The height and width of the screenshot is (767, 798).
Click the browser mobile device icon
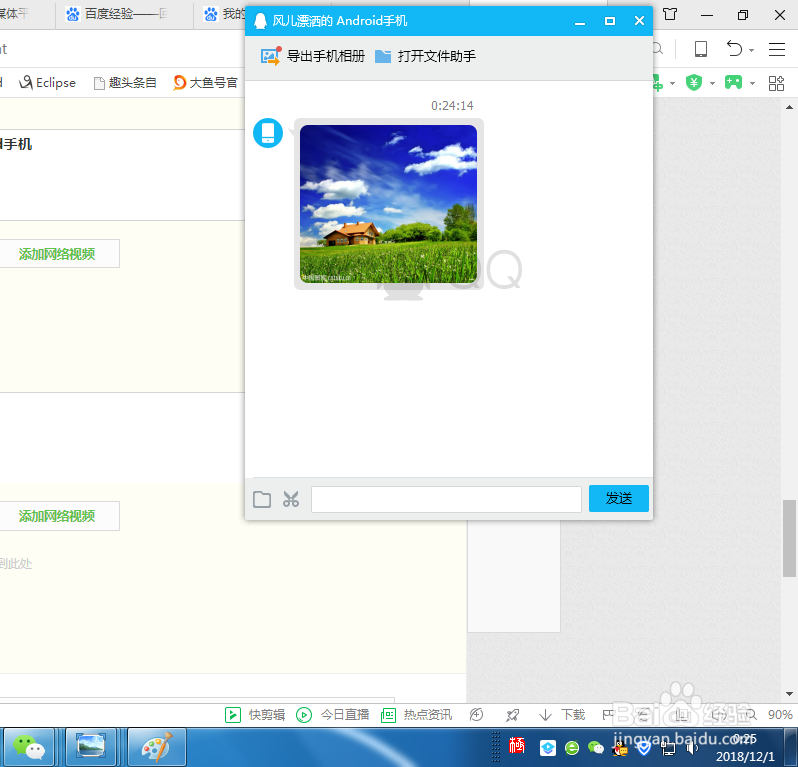(701, 49)
